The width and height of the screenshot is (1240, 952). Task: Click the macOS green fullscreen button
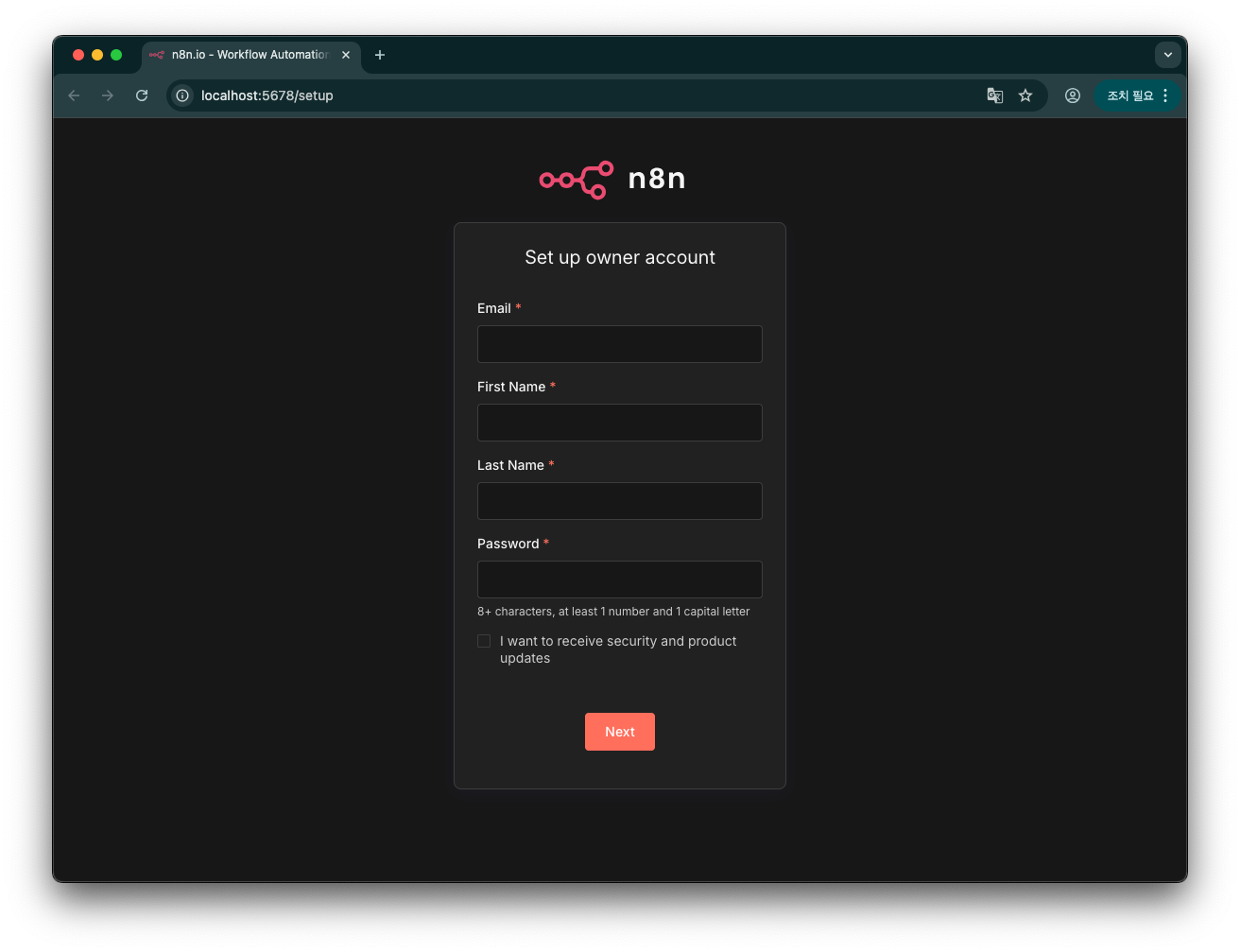[116, 55]
